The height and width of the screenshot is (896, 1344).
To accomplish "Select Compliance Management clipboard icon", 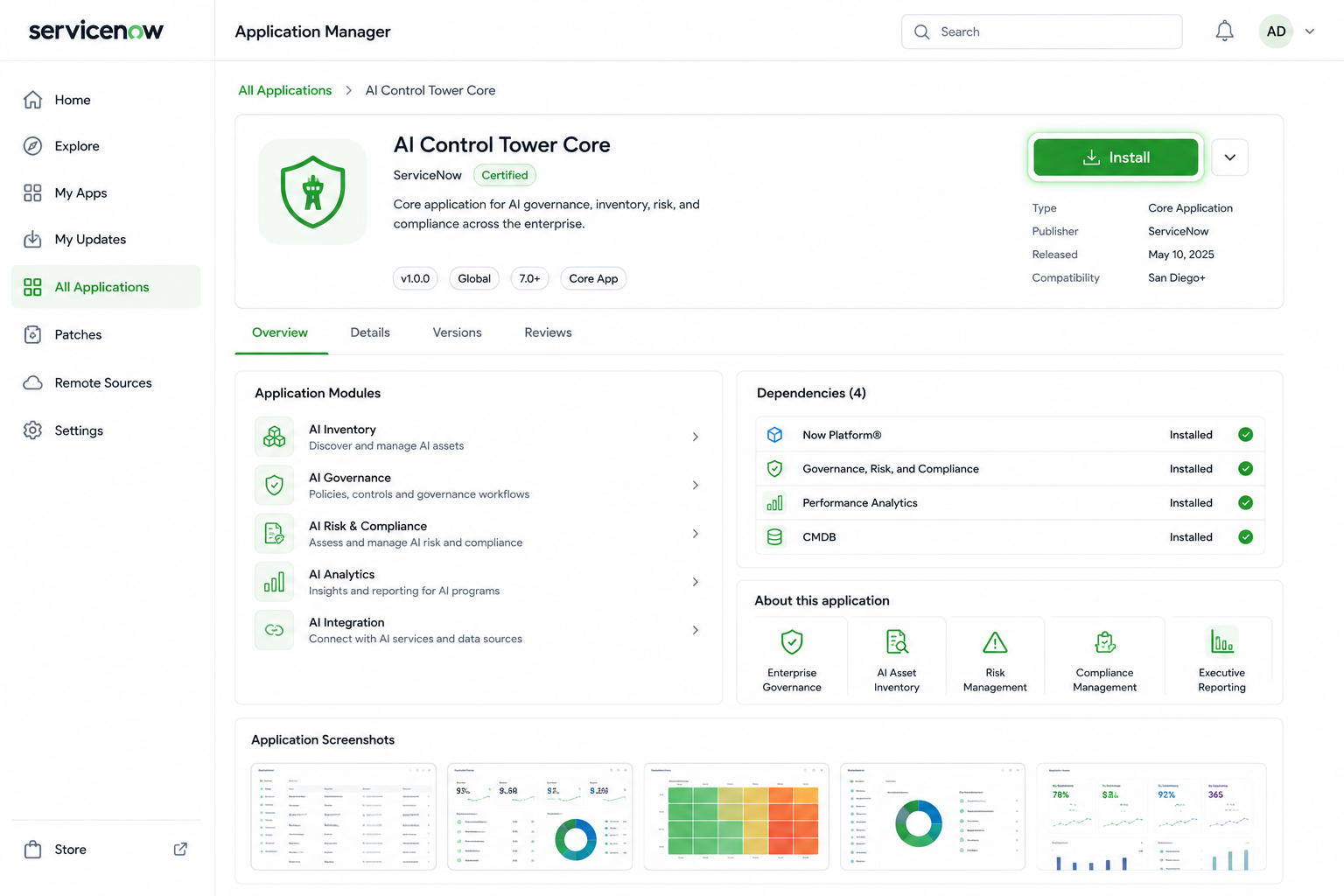I will (1104, 642).
